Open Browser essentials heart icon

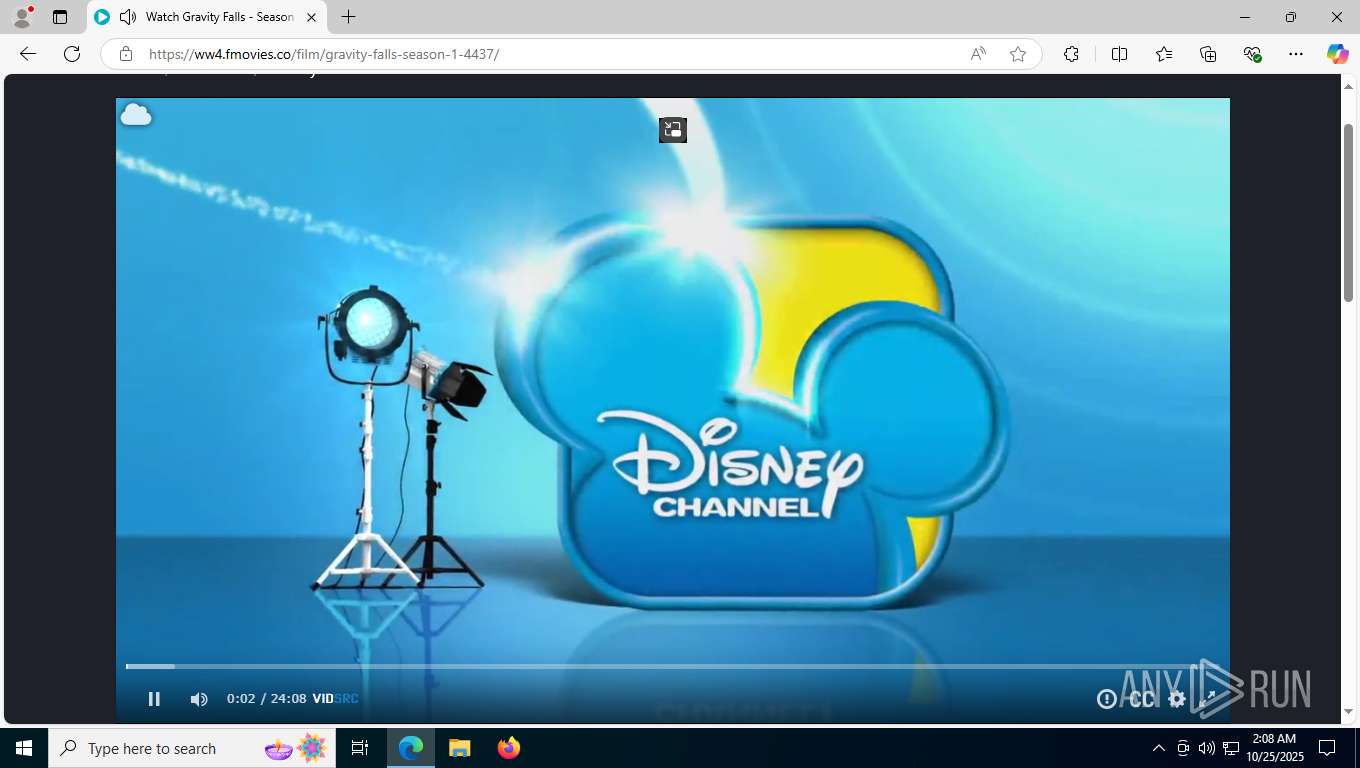click(x=1252, y=54)
